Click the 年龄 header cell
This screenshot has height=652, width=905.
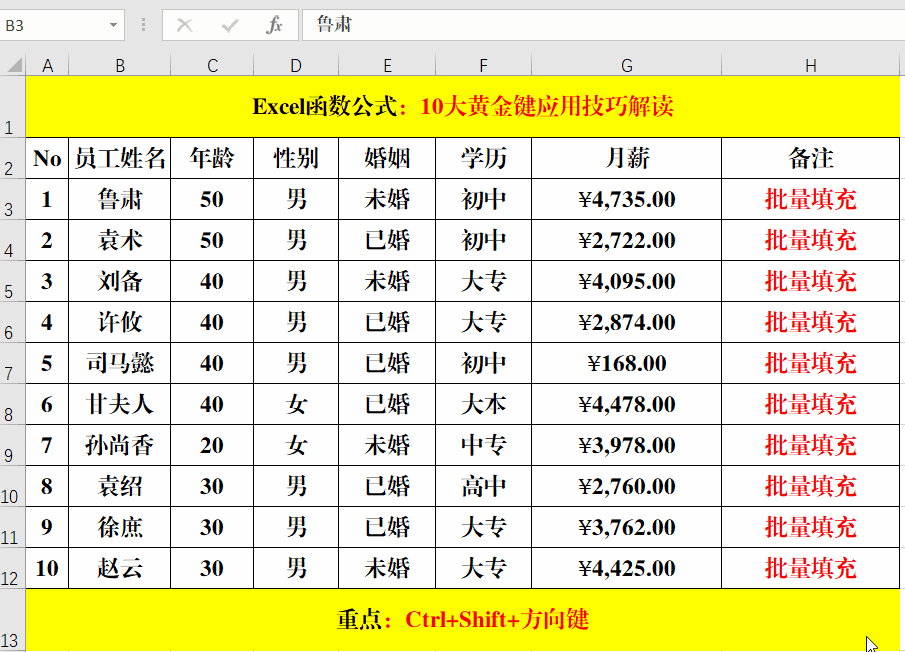212,158
